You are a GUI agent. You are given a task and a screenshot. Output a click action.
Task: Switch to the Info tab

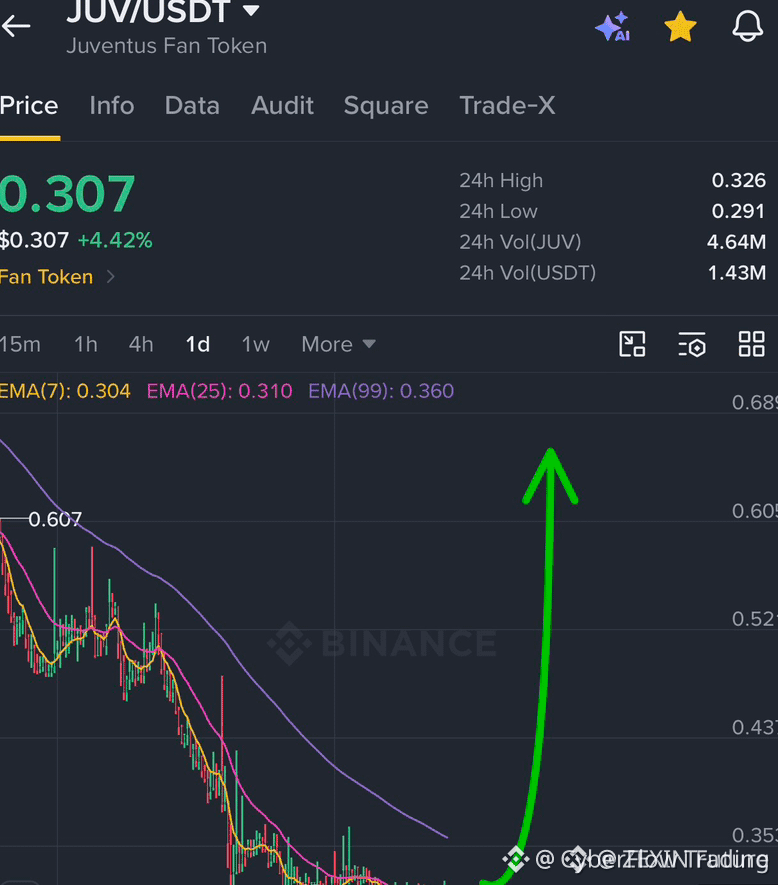click(112, 106)
